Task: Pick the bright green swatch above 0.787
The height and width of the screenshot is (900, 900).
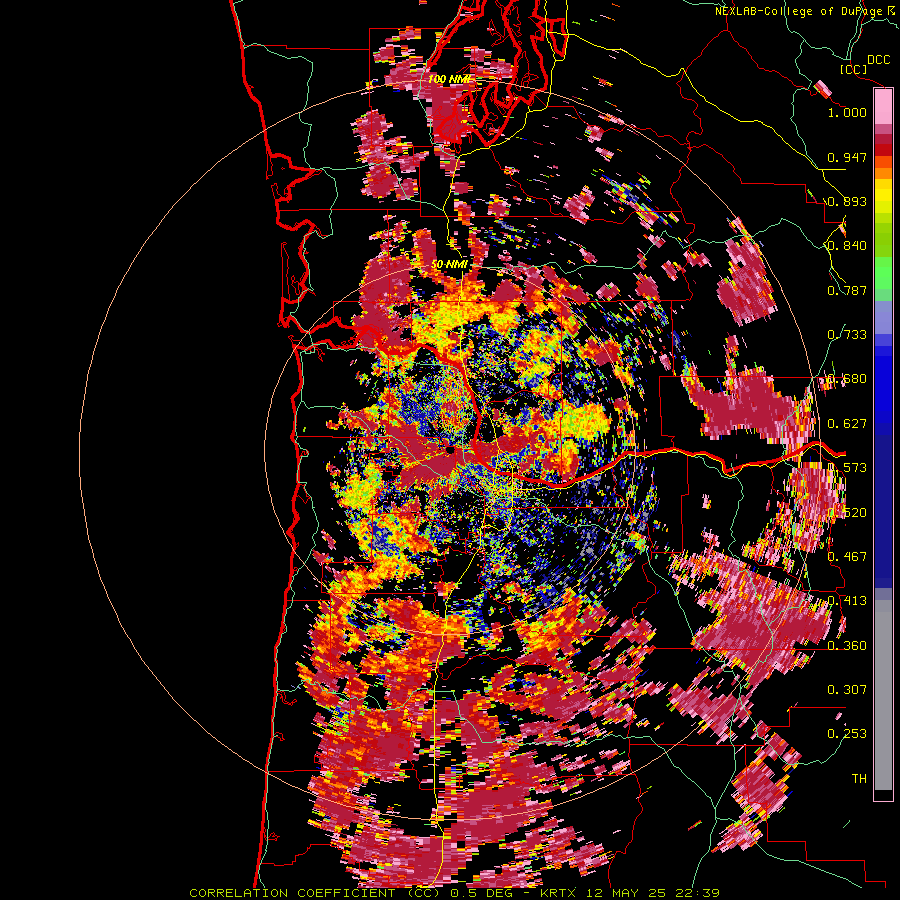Action: [x=883, y=273]
